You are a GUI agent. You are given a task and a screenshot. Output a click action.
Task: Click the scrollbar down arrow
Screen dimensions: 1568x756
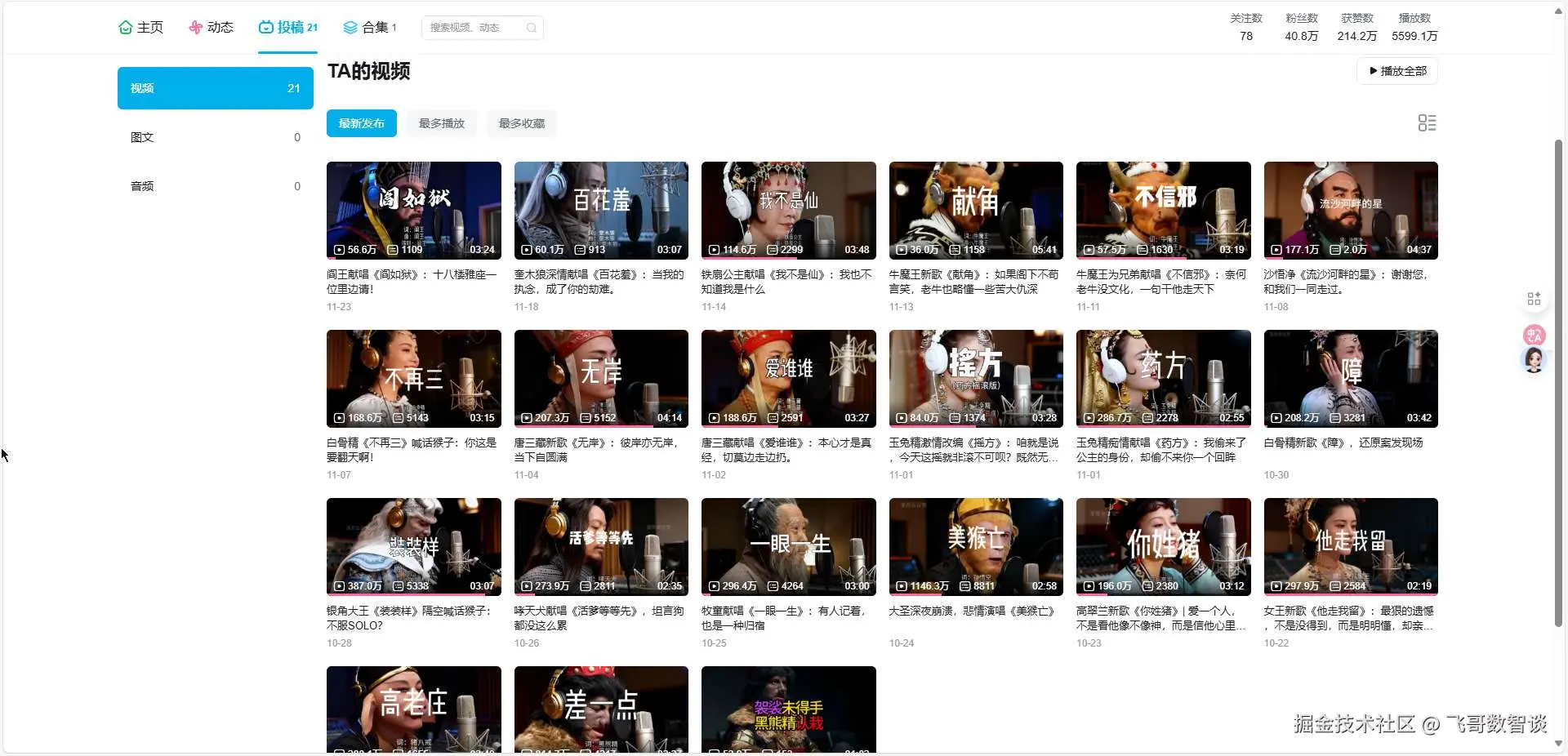click(x=1558, y=744)
